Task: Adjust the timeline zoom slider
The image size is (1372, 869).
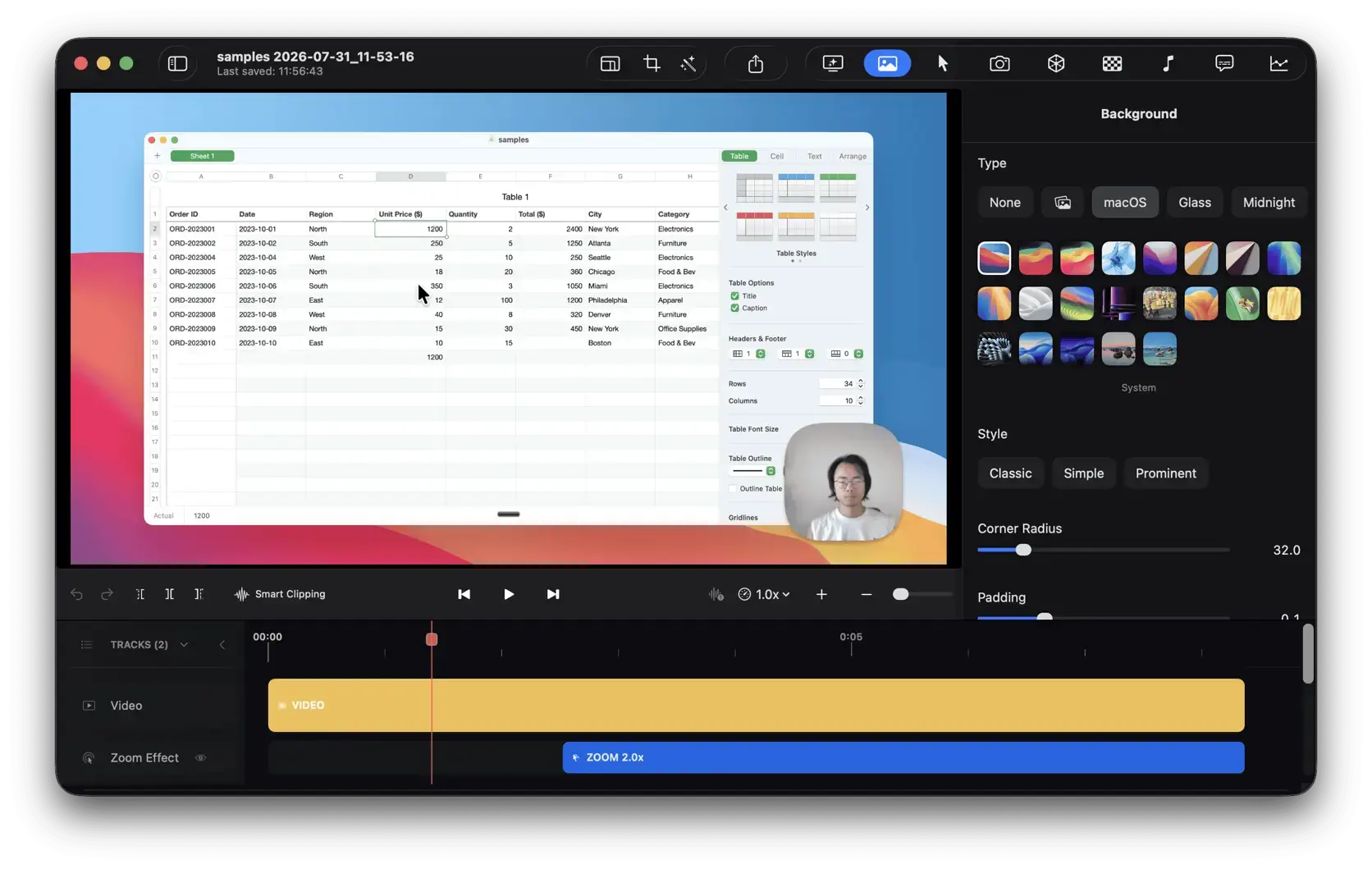Action: [900, 594]
